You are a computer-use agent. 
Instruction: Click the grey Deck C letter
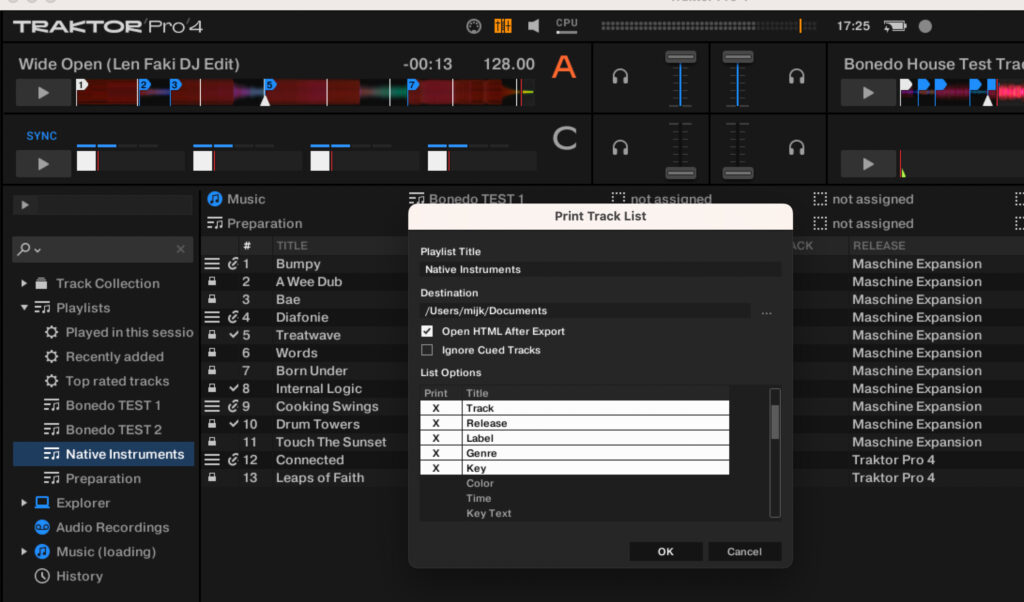pyautogui.click(x=565, y=138)
